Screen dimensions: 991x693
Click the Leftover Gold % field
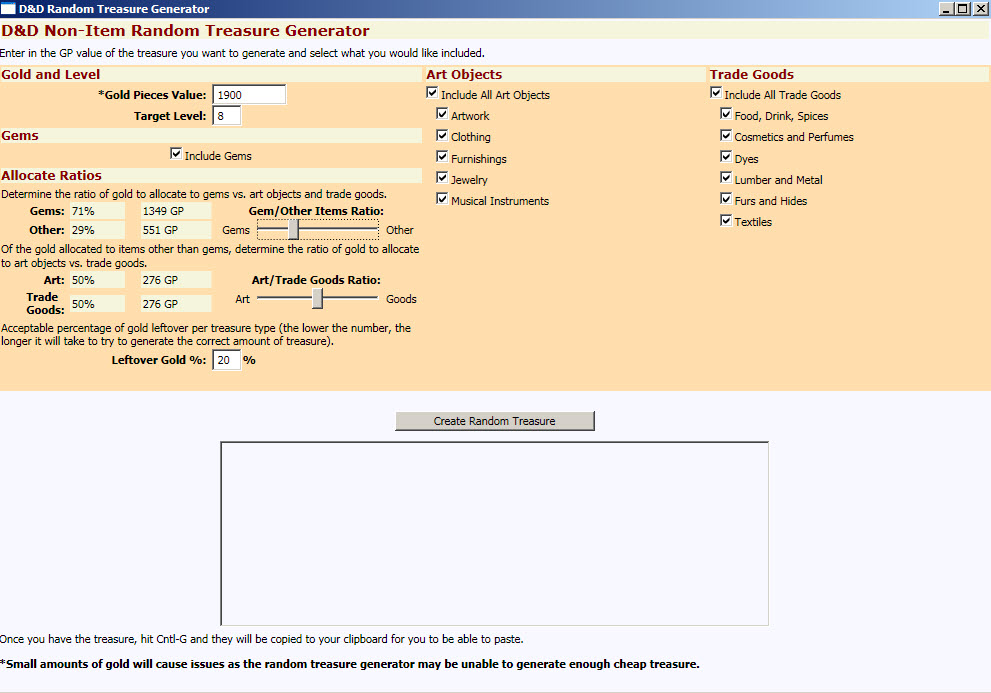coord(226,360)
